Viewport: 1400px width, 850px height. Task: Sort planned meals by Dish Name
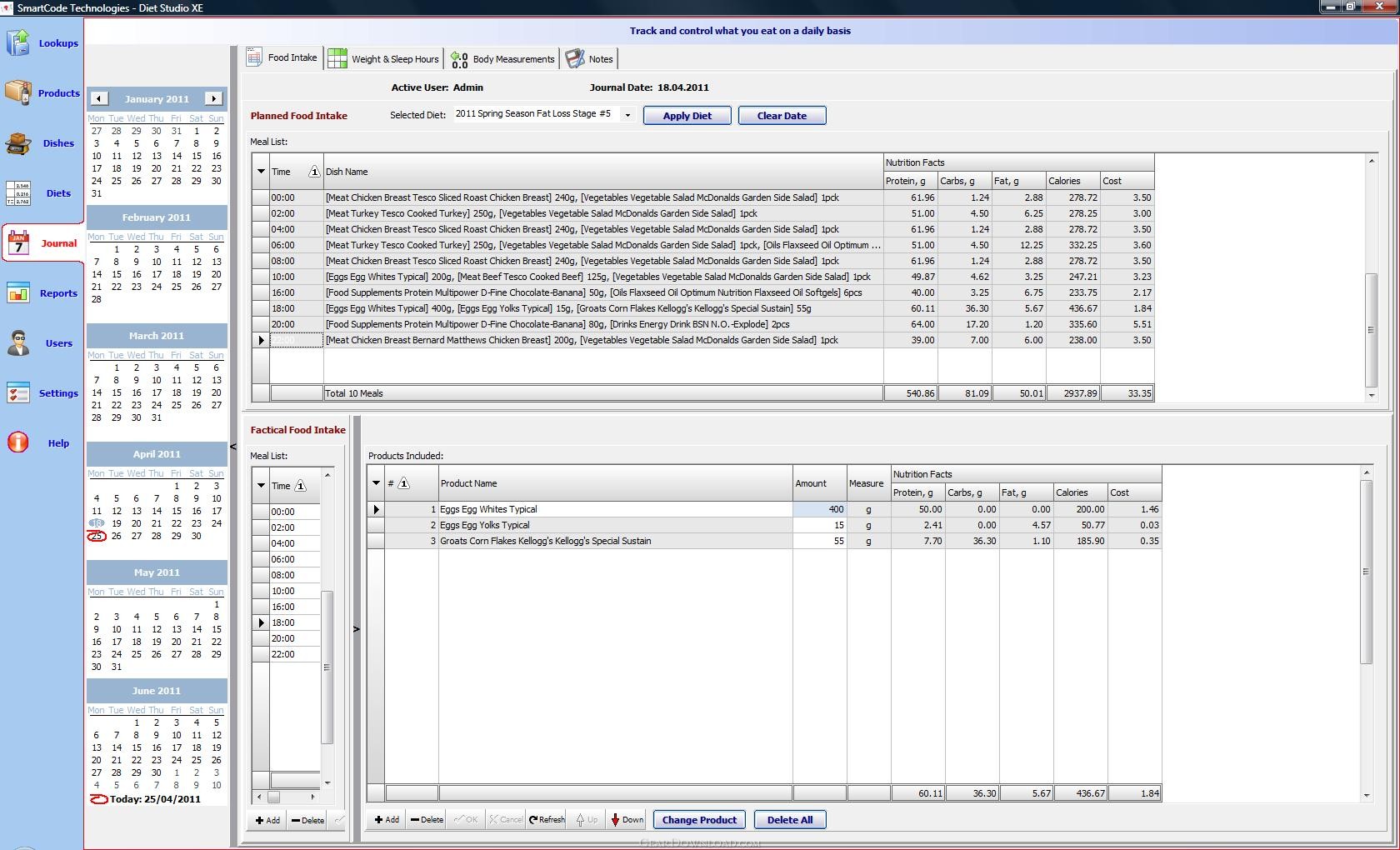click(603, 172)
